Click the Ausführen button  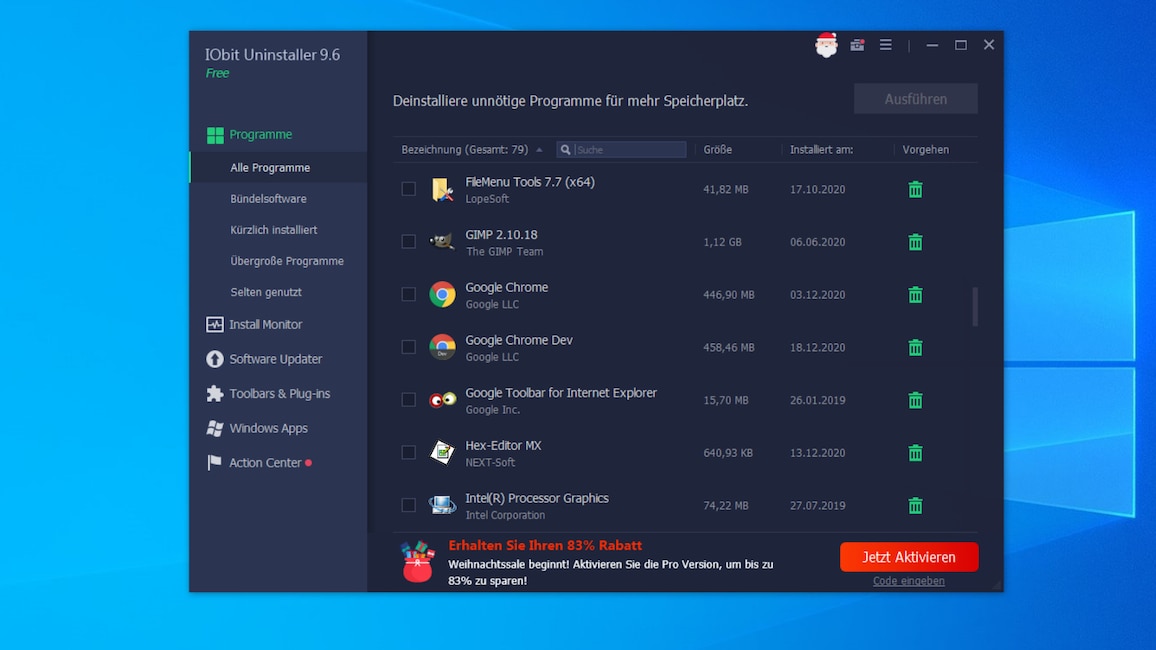pyautogui.click(x=916, y=99)
